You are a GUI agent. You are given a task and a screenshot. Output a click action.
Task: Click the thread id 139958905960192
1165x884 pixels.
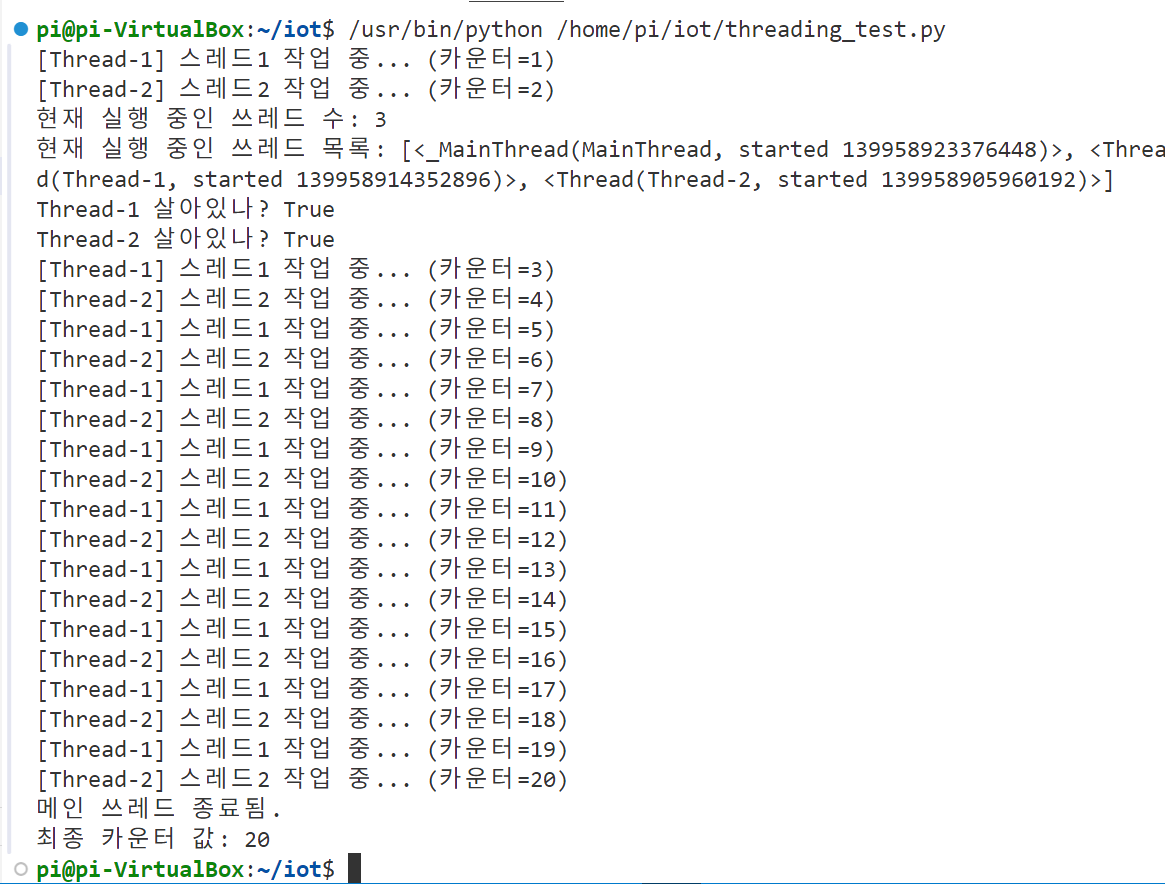pos(979,180)
